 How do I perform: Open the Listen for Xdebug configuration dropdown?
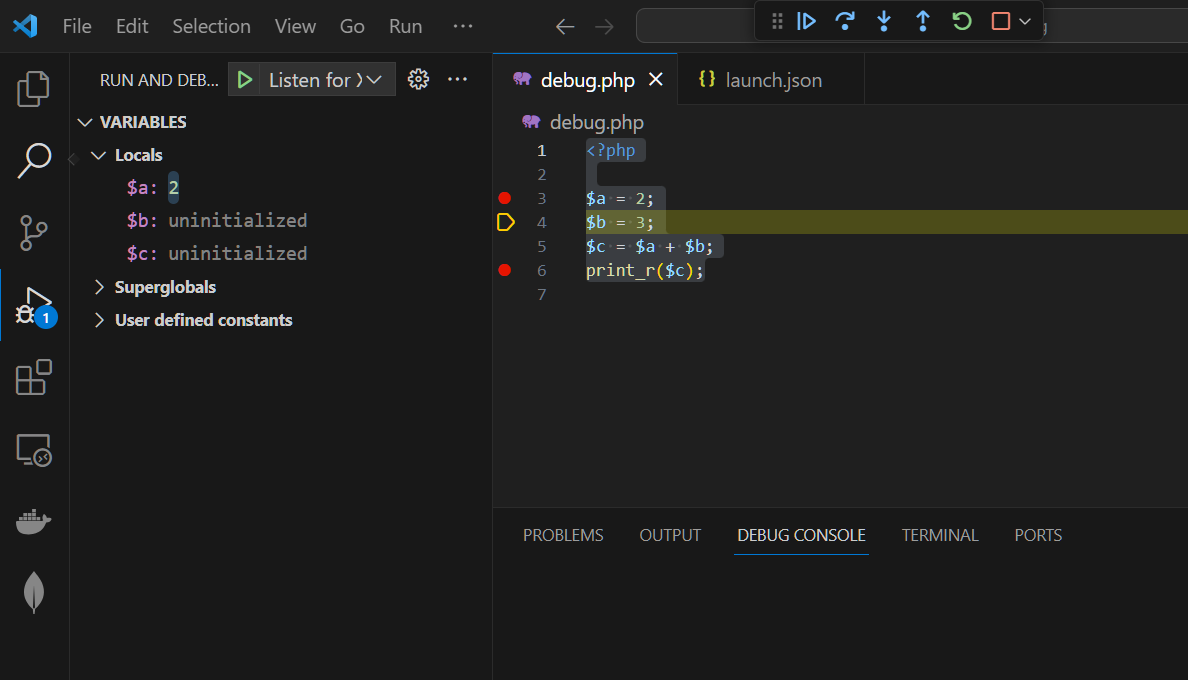pyautogui.click(x=375, y=80)
